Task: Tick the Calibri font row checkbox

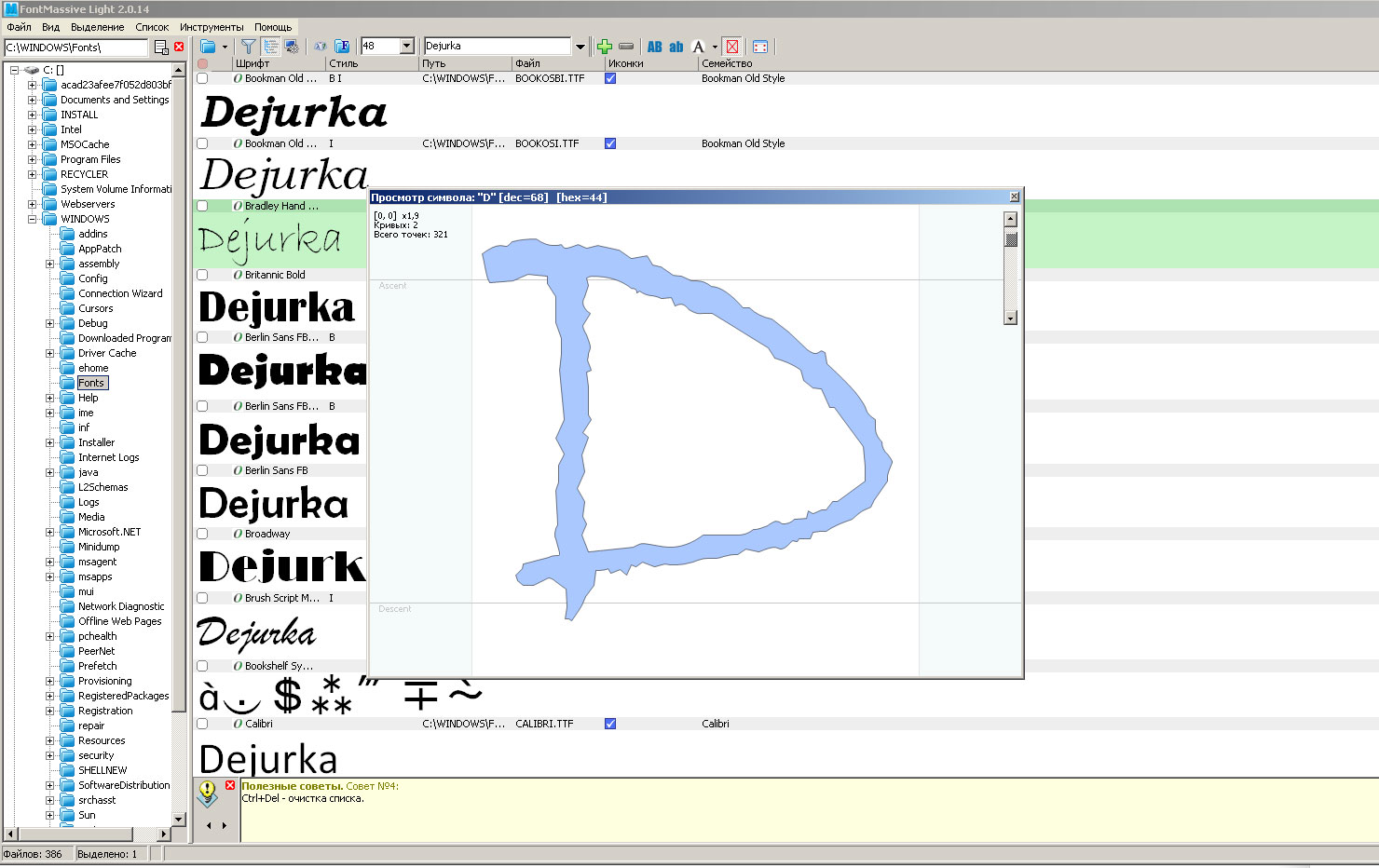Action: [202, 724]
